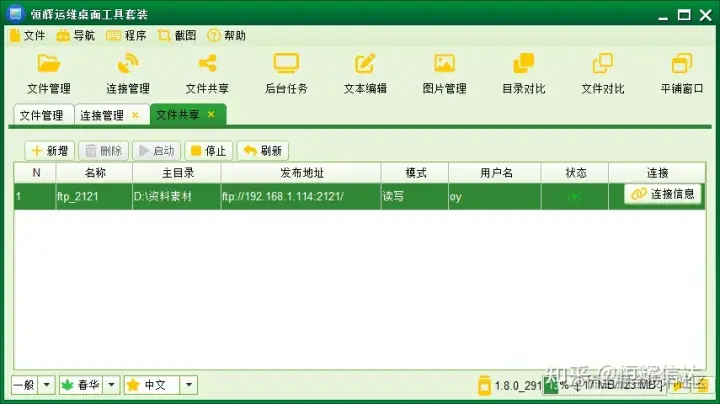Launch the 文本编辑 text editor icon
Viewport: 720px width, 404px height.
pyautogui.click(x=365, y=64)
